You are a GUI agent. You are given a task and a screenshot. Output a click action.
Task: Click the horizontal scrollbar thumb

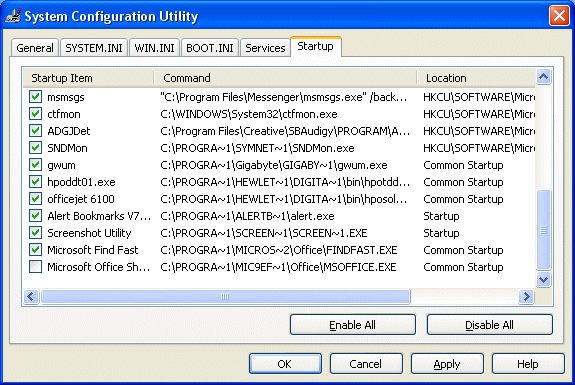(226, 296)
